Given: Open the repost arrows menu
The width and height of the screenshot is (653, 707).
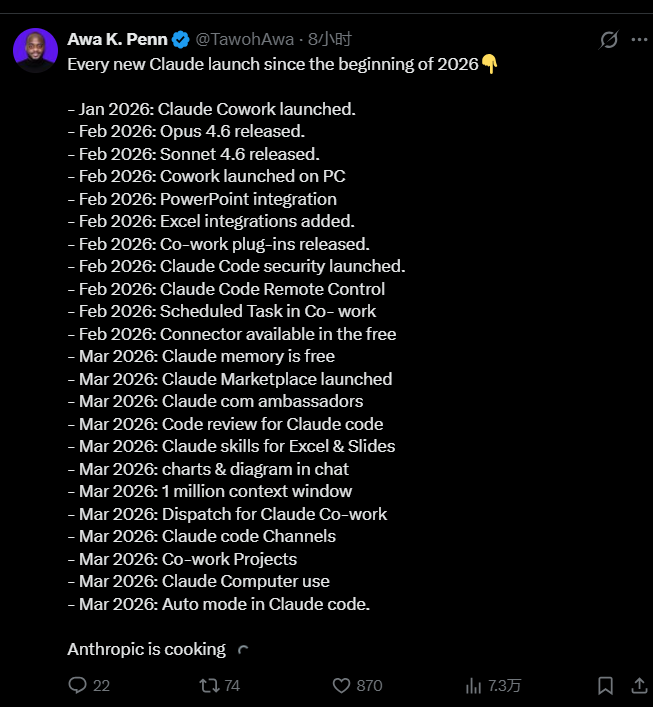Looking at the screenshot, I should [209, 685].
